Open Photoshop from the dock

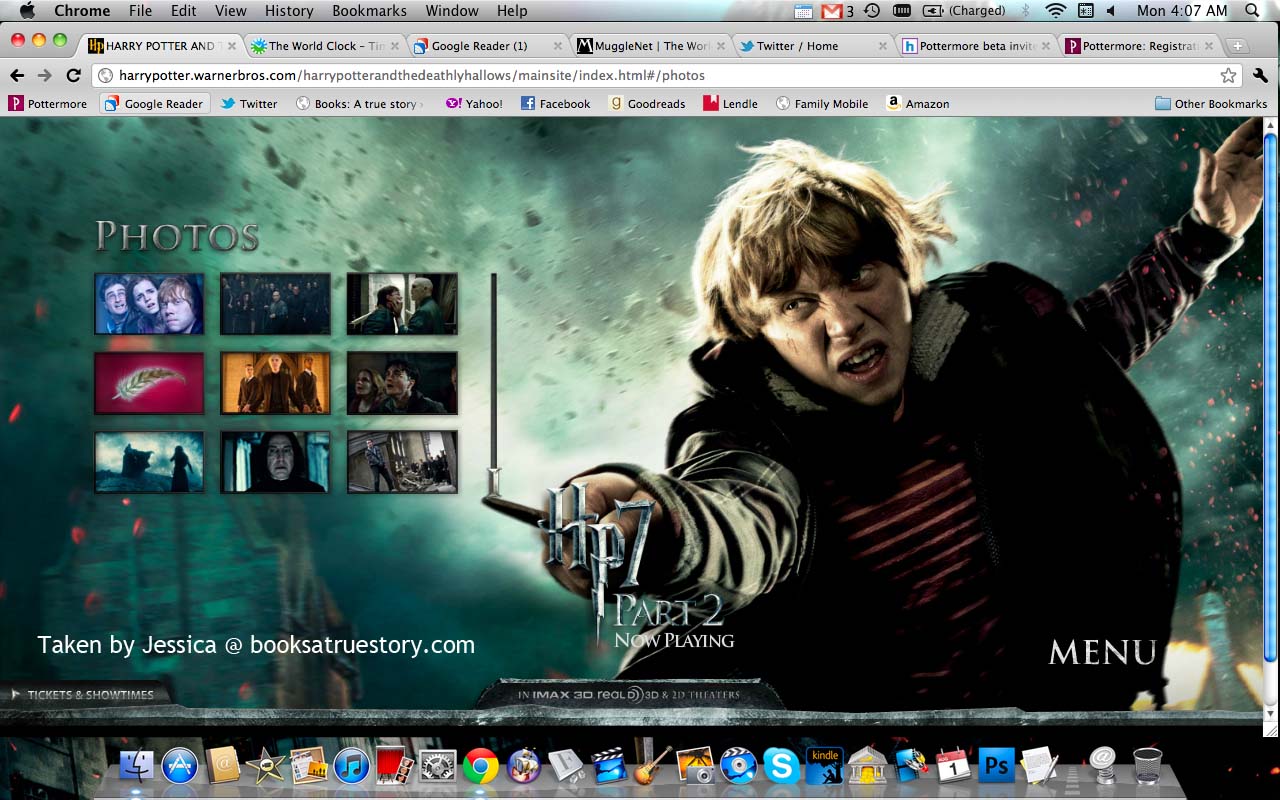coord(996,765)
